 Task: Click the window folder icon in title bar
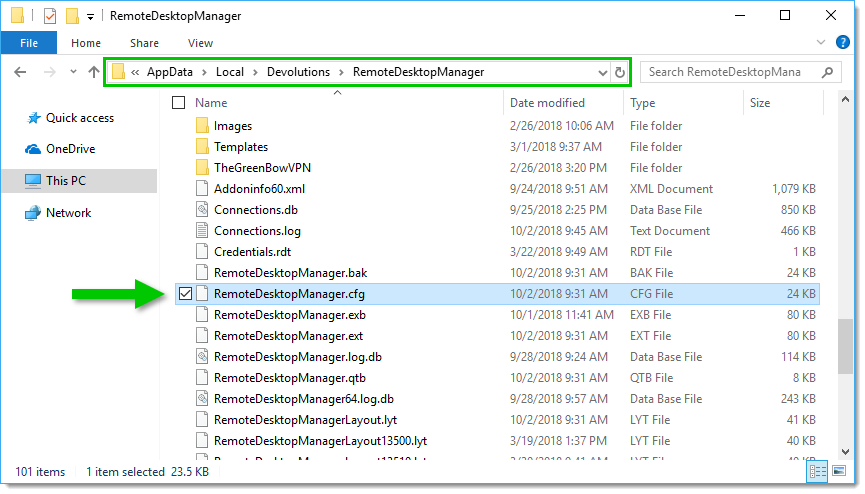[x=18, y=15]
